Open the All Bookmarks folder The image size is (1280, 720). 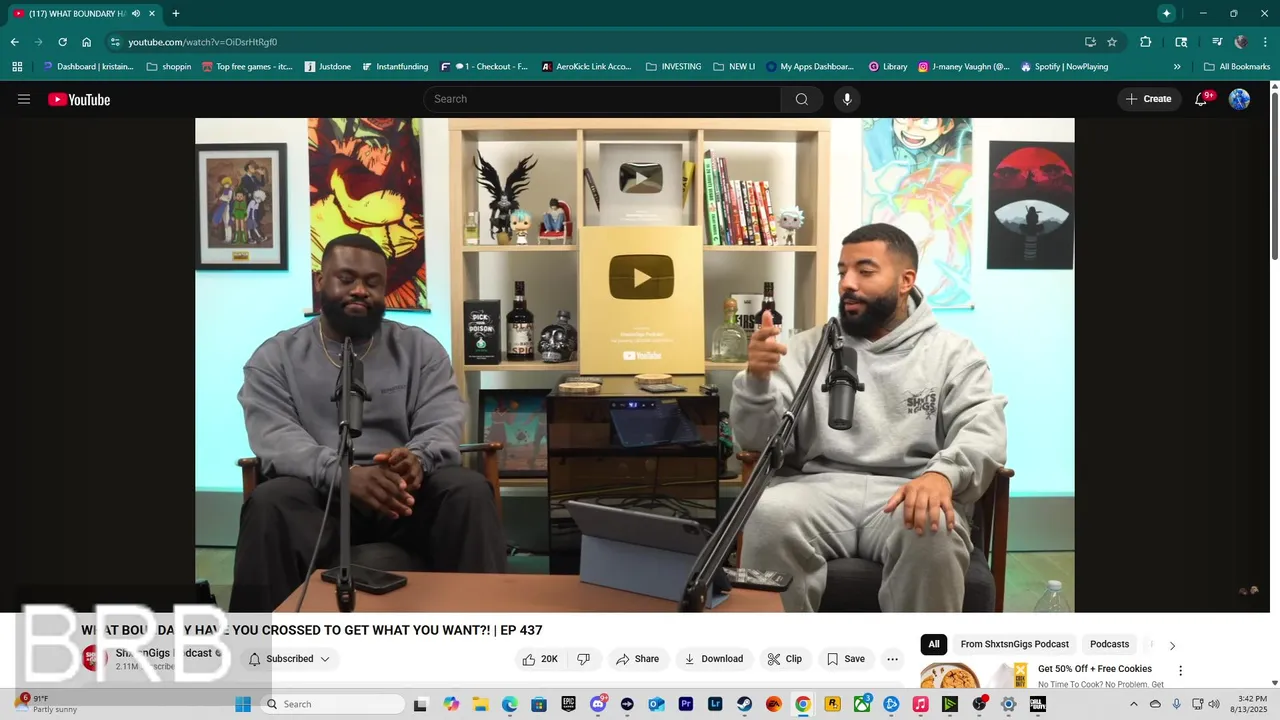click(x=1237, y=67)
